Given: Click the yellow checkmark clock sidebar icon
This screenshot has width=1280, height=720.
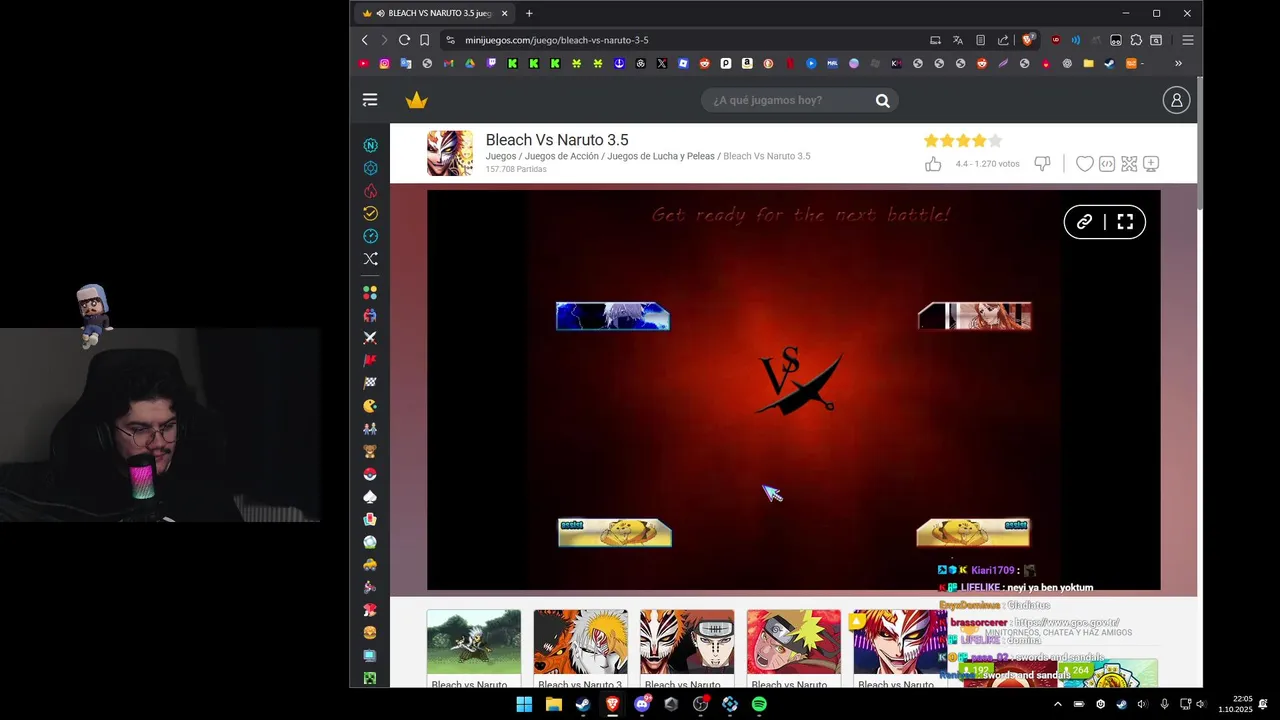Looking at the screenshot, I should point(370,213).
